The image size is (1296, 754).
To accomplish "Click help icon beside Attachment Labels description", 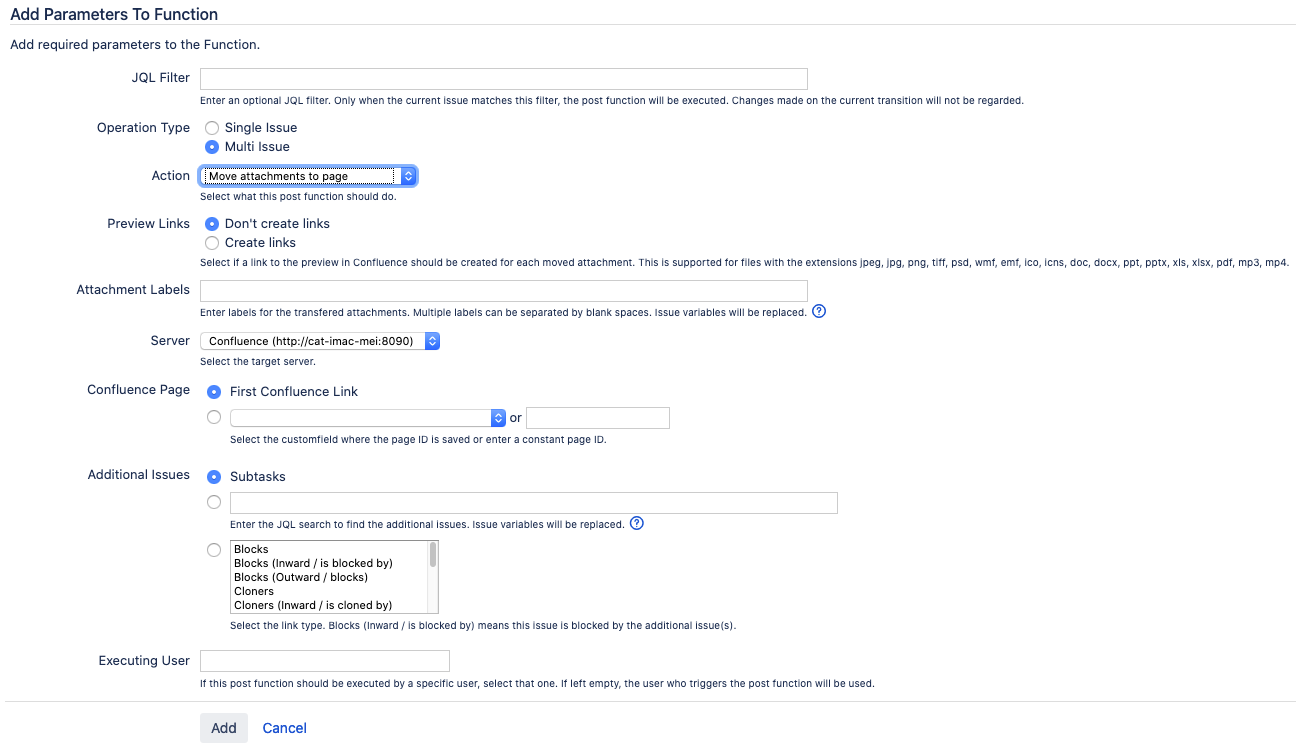I will click(819, 312).
